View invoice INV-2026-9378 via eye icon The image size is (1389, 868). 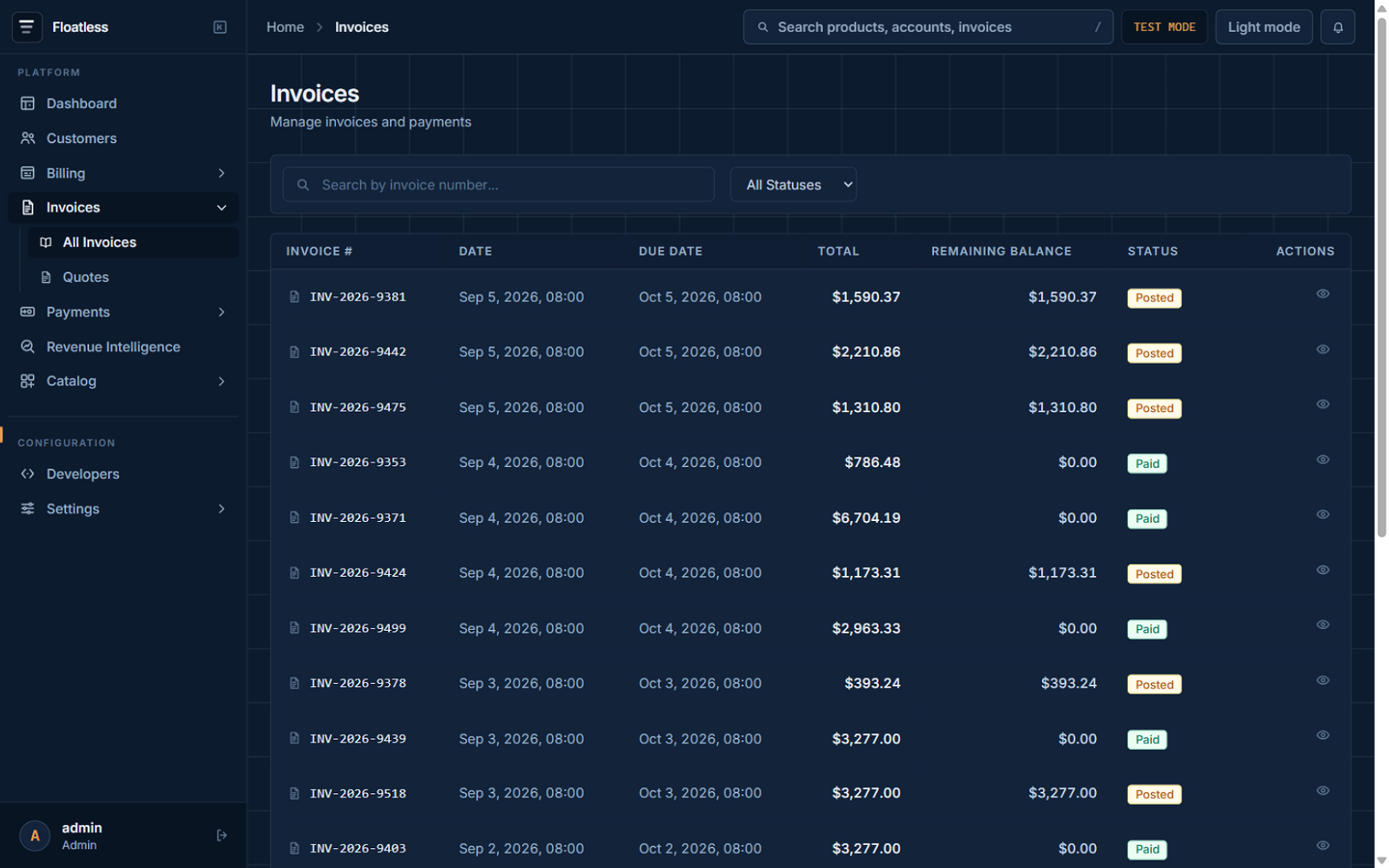click(1322, 680)
